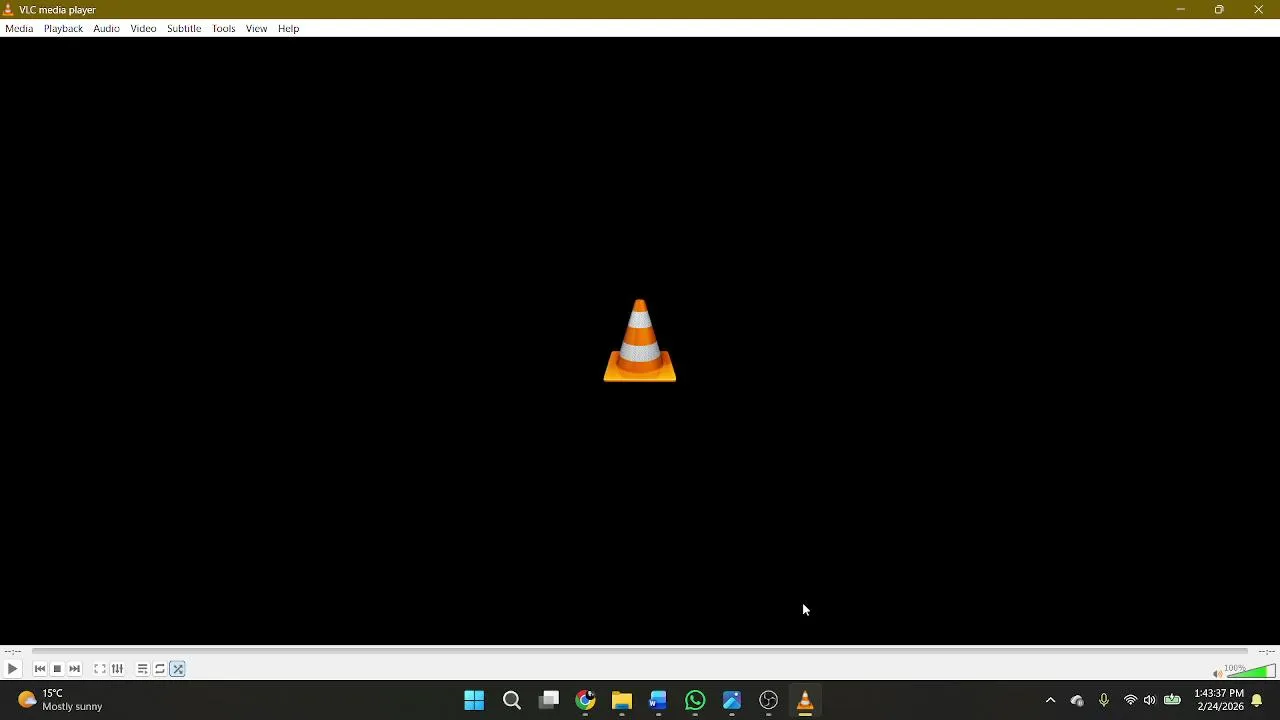Click the Play button
Viewport: 1280px width, 720px height.
pyautogui.click(x=12, y=669)
